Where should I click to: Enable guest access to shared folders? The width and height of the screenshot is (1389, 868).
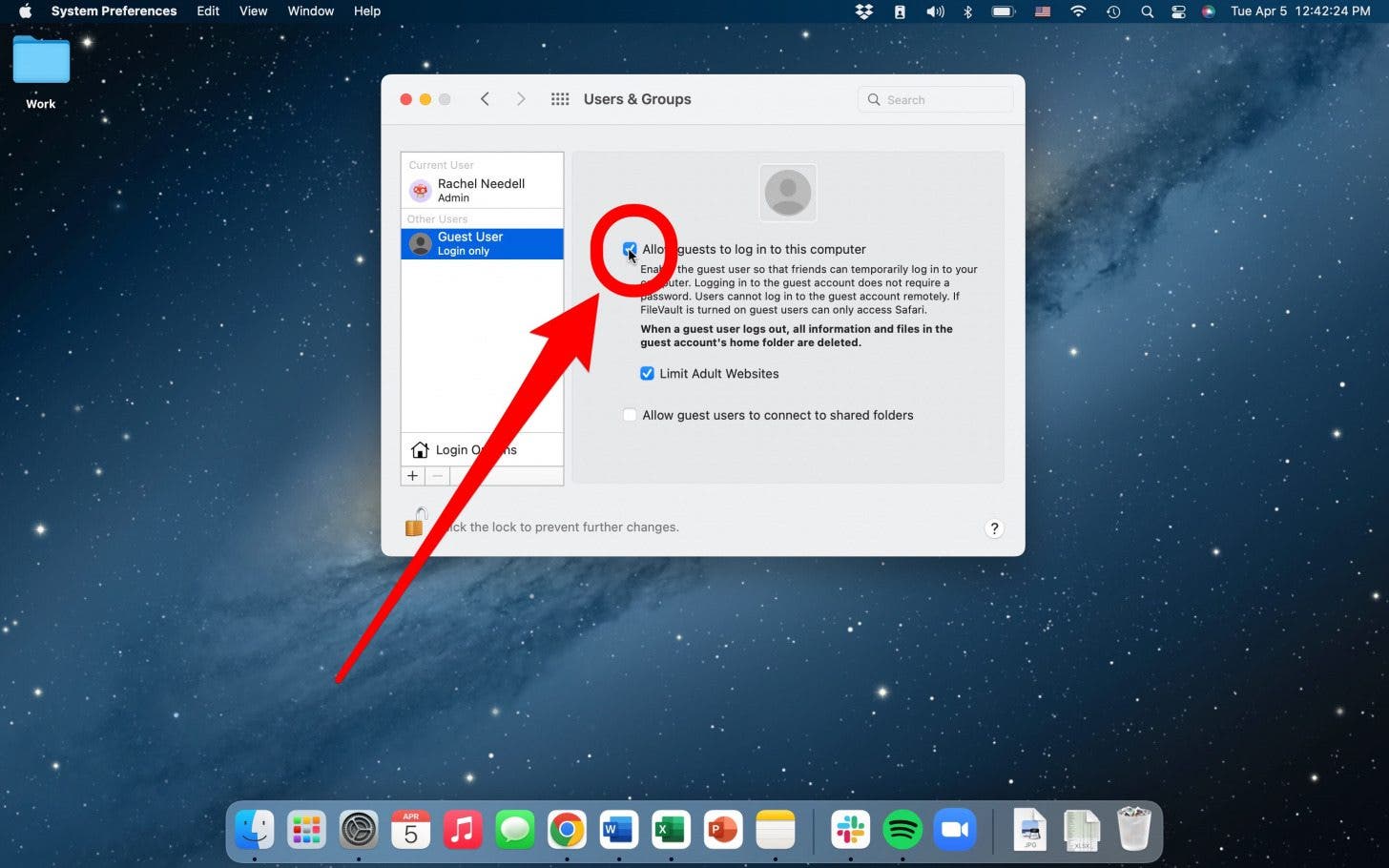[x=630, y=415]
